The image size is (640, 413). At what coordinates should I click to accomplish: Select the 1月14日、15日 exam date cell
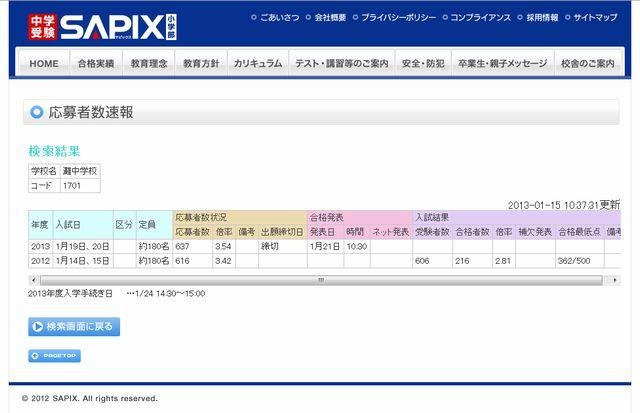pos(83,261)
